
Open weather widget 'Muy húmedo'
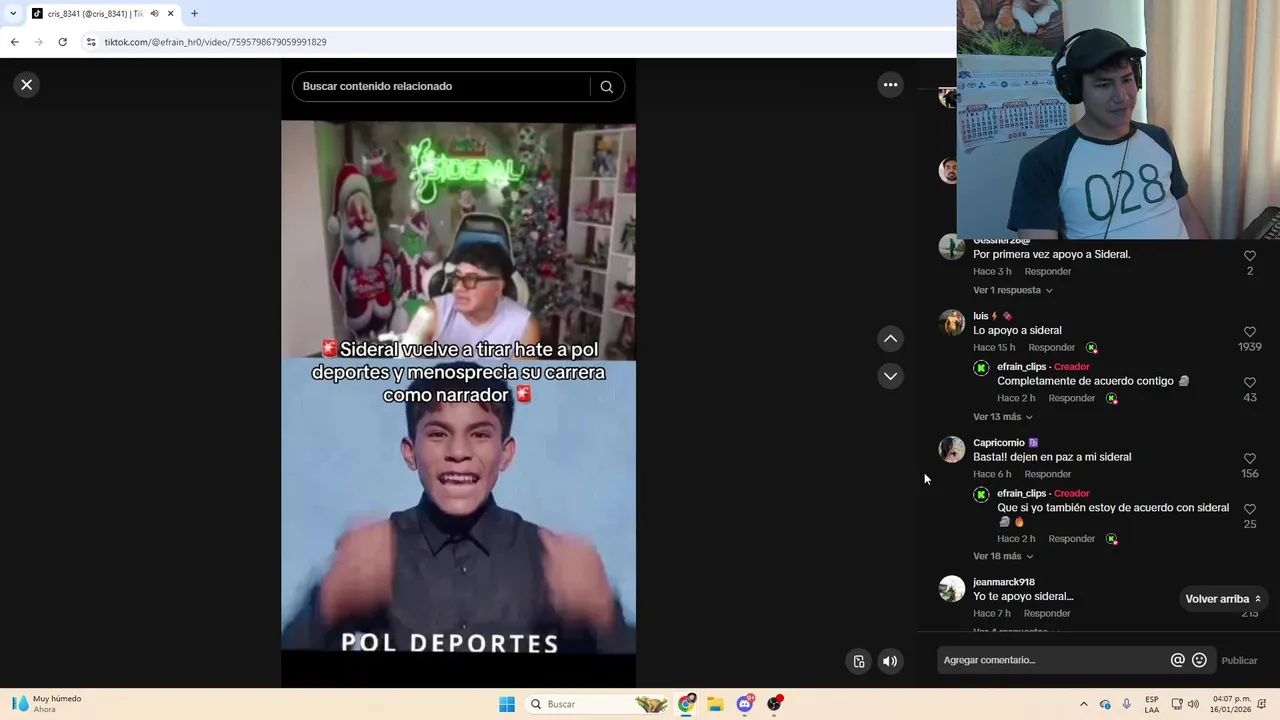click(46, 704)
